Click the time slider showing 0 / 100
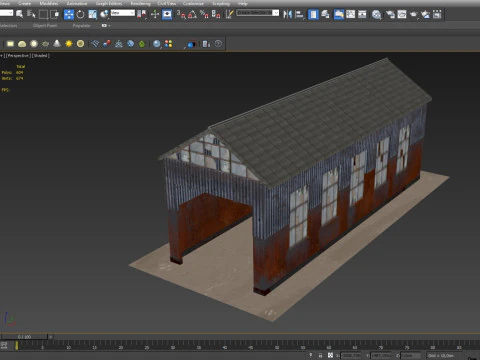Screen dimensions: 480x360 coord(24,337)
